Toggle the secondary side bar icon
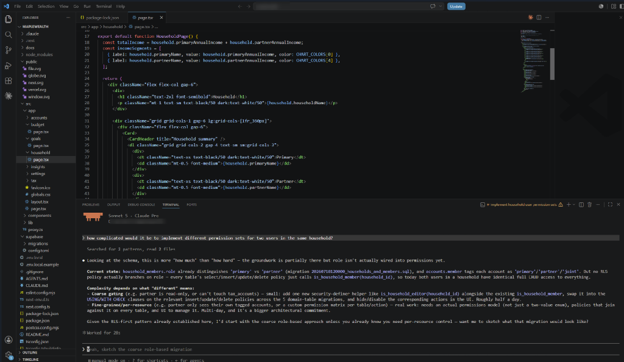 coord(621,6)
